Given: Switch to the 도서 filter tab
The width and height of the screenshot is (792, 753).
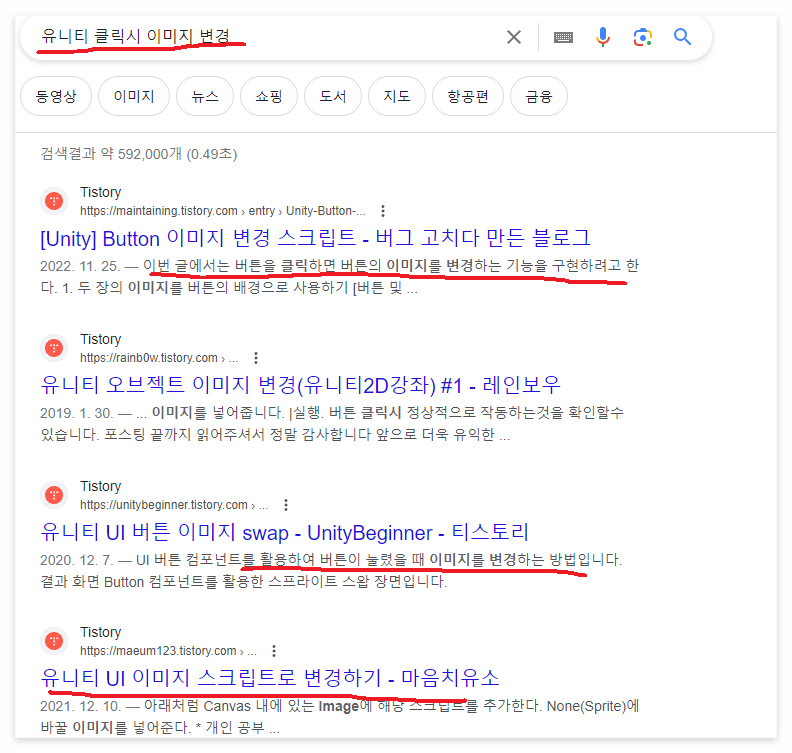Looking at the screenshot, I should (333, 96).
